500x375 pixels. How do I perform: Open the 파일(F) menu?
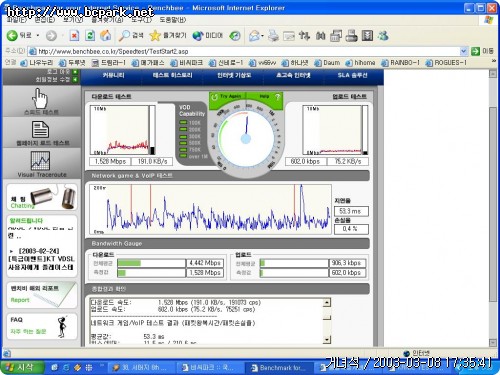tap(16, 20)
